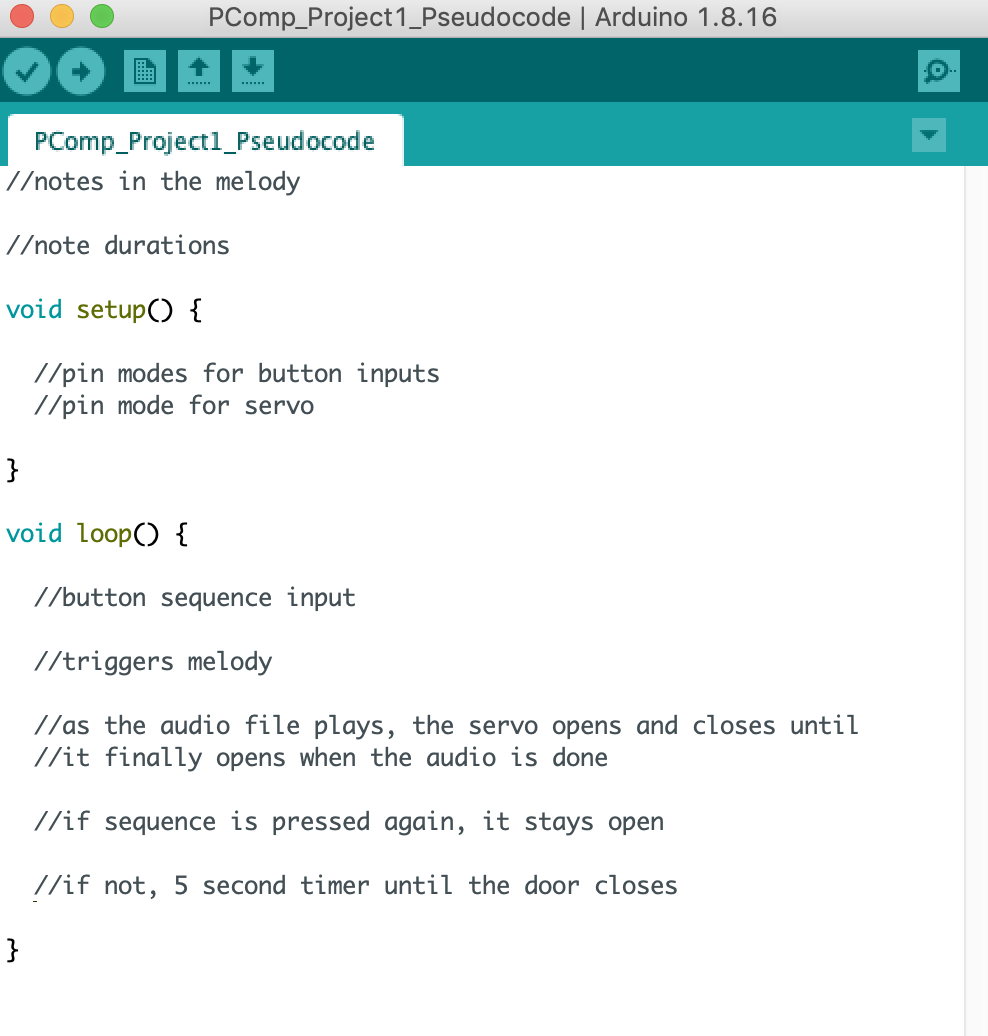The height and width of the screenshot is (1036, 988).
Task: Place cursor on the 'void loop() {' line
Action: [97, 534]
